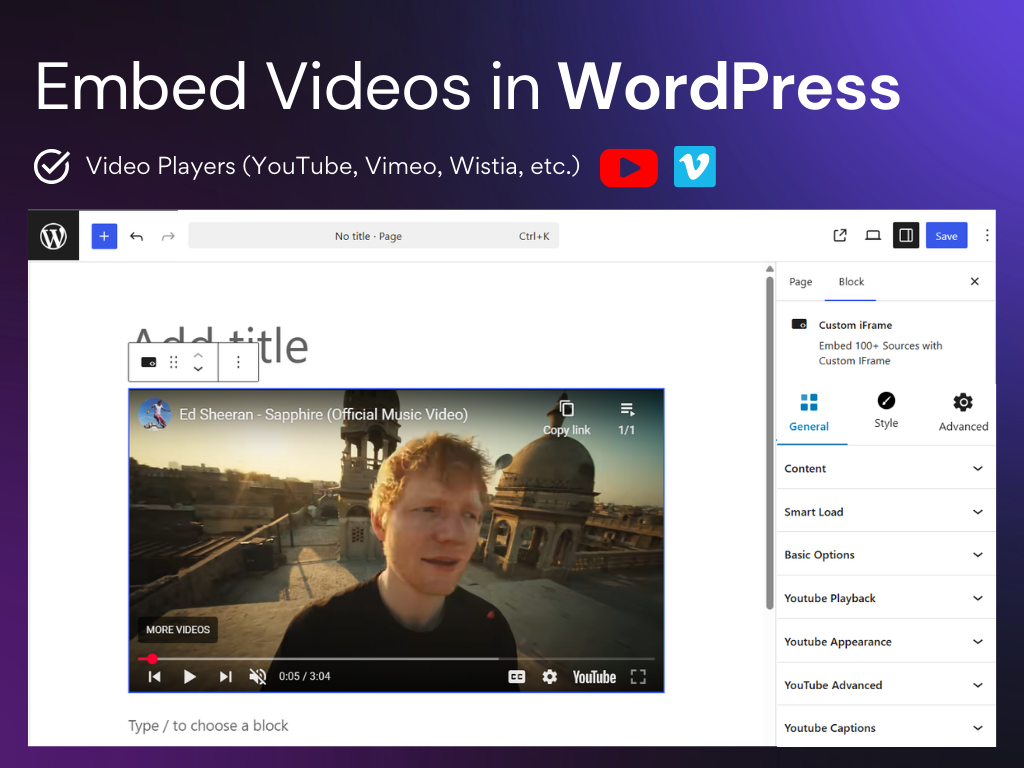Toggle the settings sidebar panel button
The image size is (1024, 768).
tap(905, 236)
